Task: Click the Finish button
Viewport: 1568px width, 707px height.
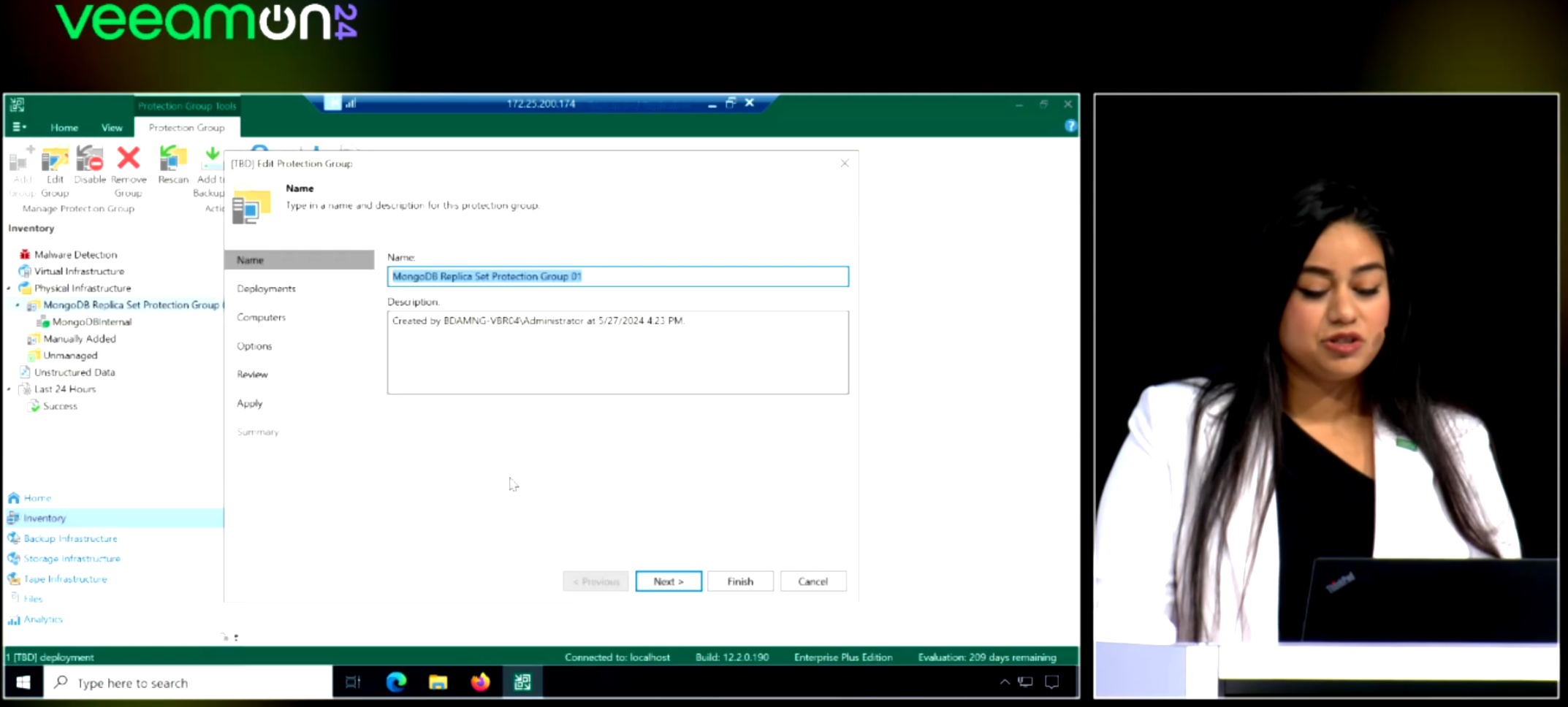Action: [740, 581]
